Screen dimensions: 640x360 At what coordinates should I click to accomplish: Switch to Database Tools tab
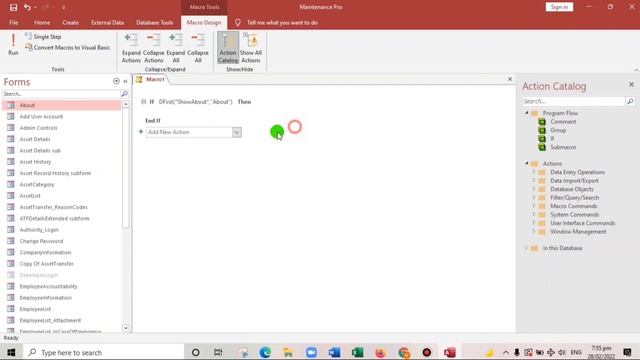click(155, 22)
